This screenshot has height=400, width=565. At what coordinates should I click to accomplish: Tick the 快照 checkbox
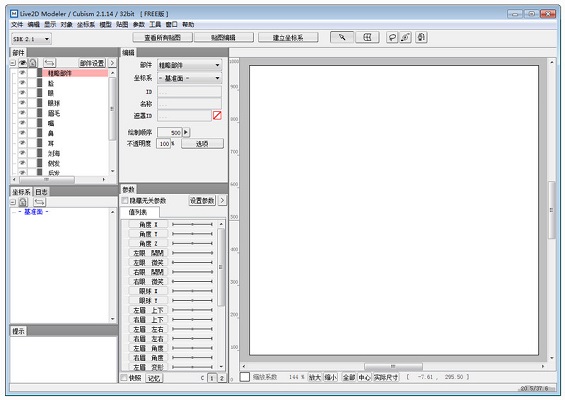point(124,378)
